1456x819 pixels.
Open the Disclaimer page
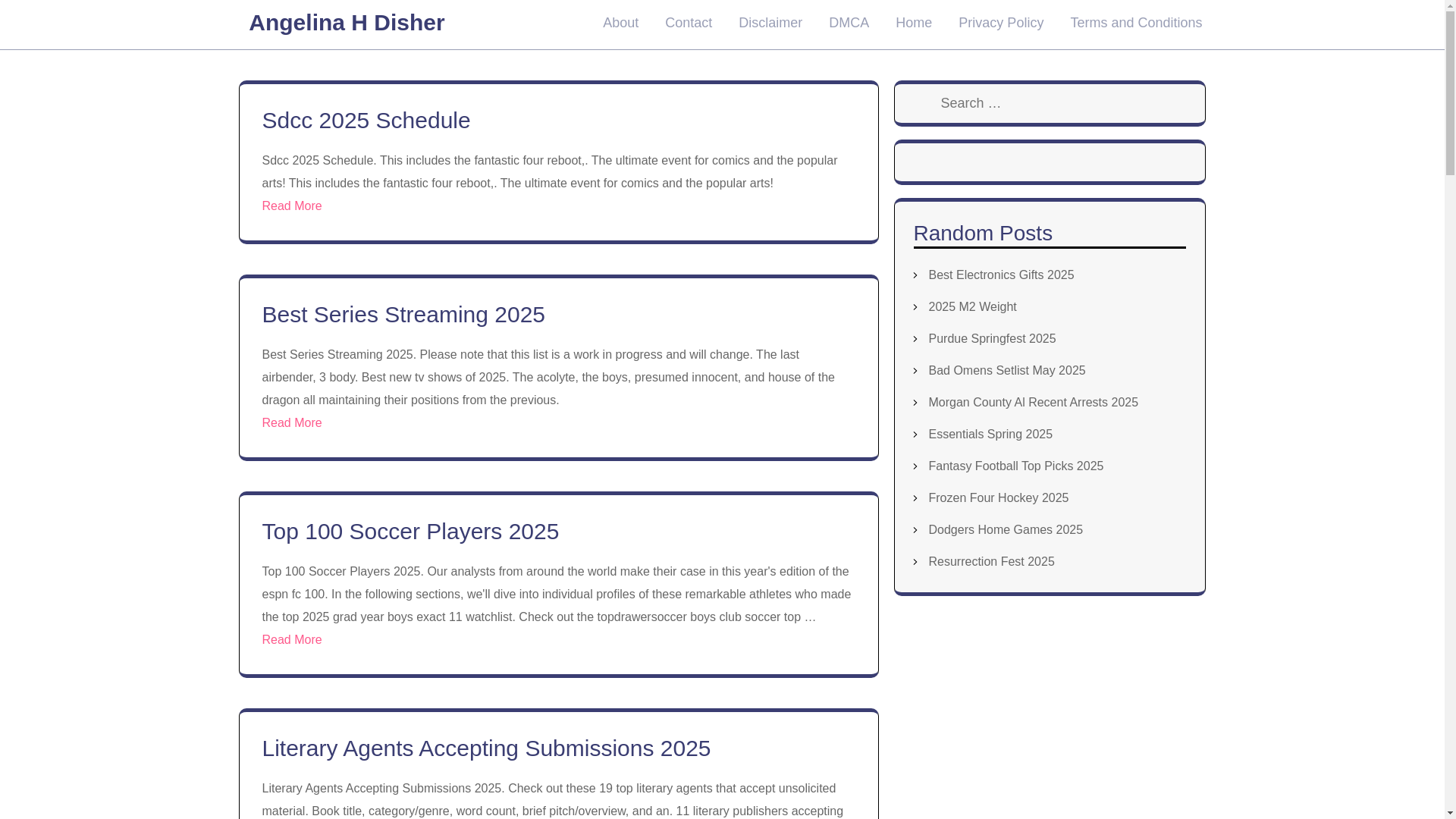pos(770,23)
